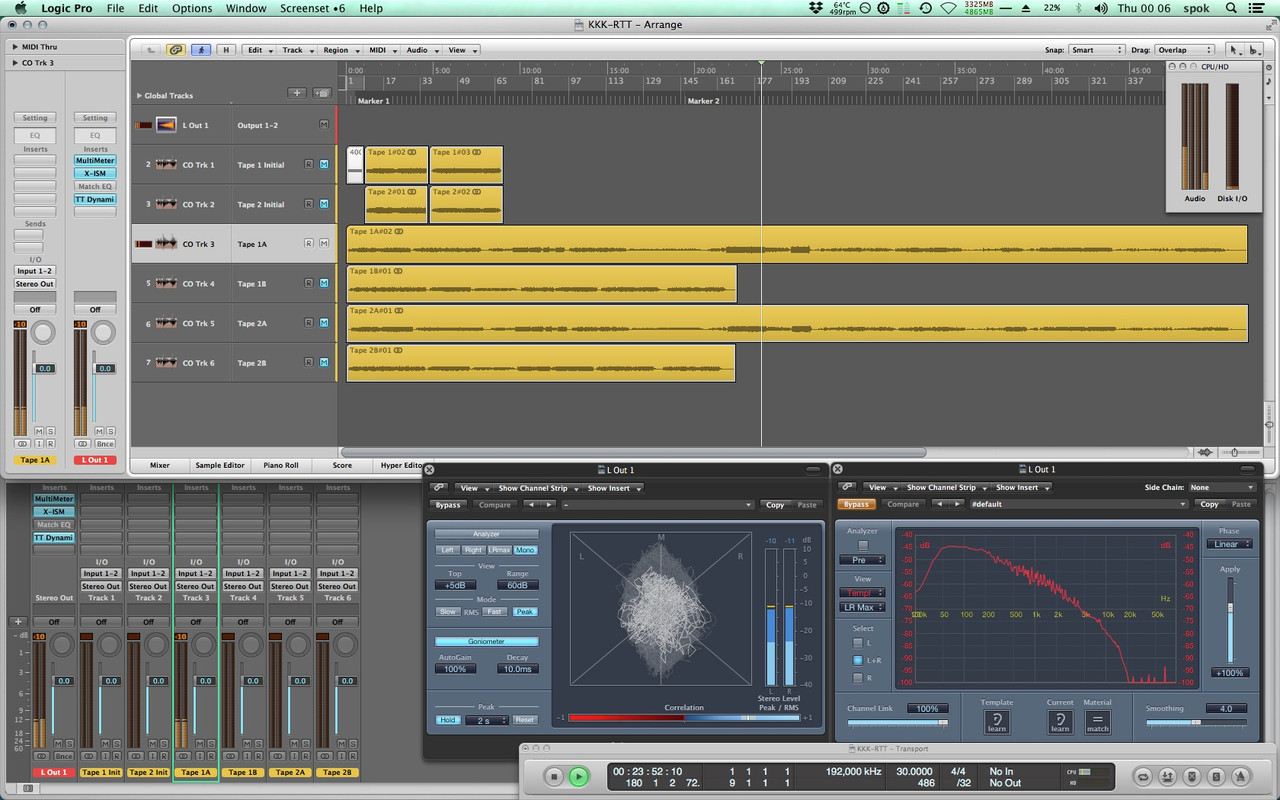Click the Bluetooth icon in menu bar

point(1078,8)
